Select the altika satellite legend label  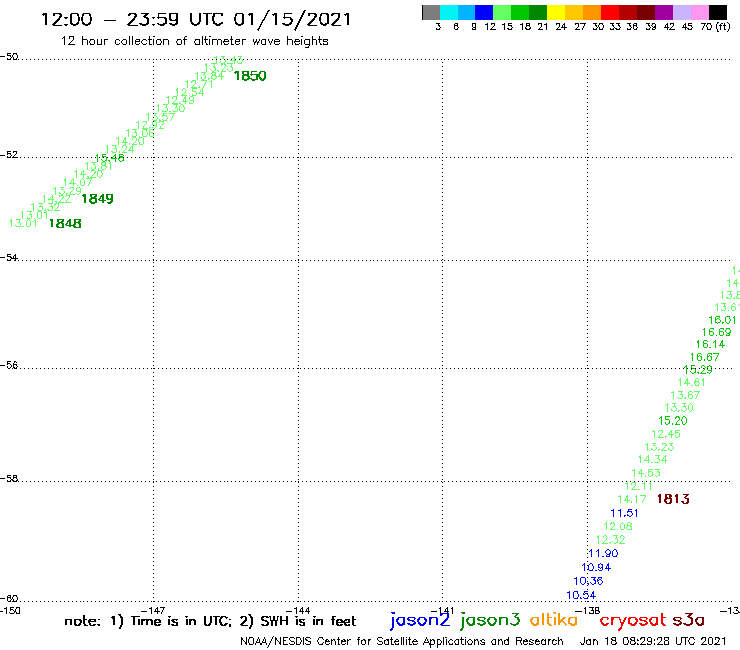[x=553, y=619]
